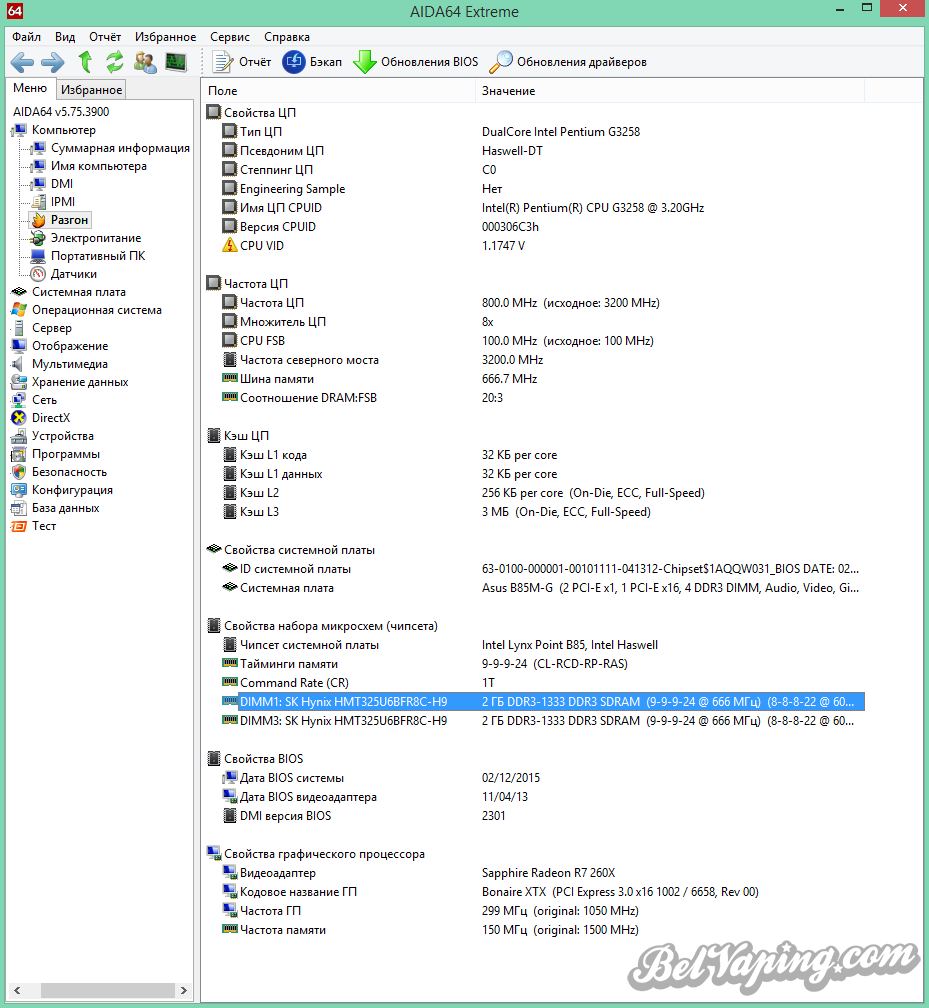
Task: Select Компьютер tree node
Action: [x=64, y=130]
